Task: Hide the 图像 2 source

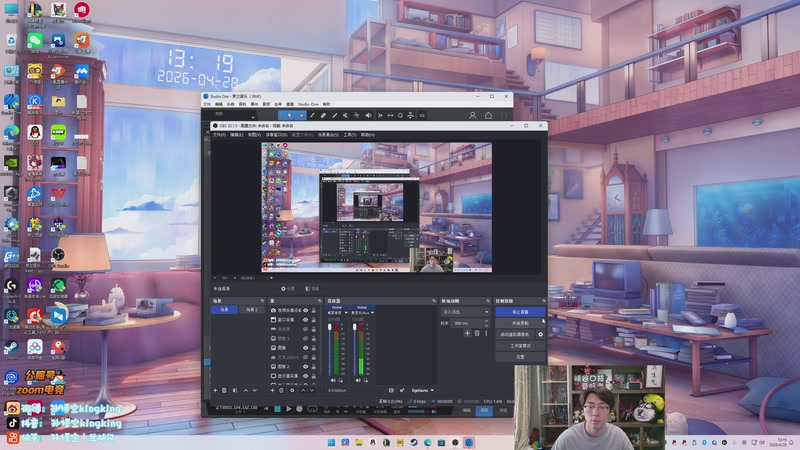Action: click(x=306, y=367)
